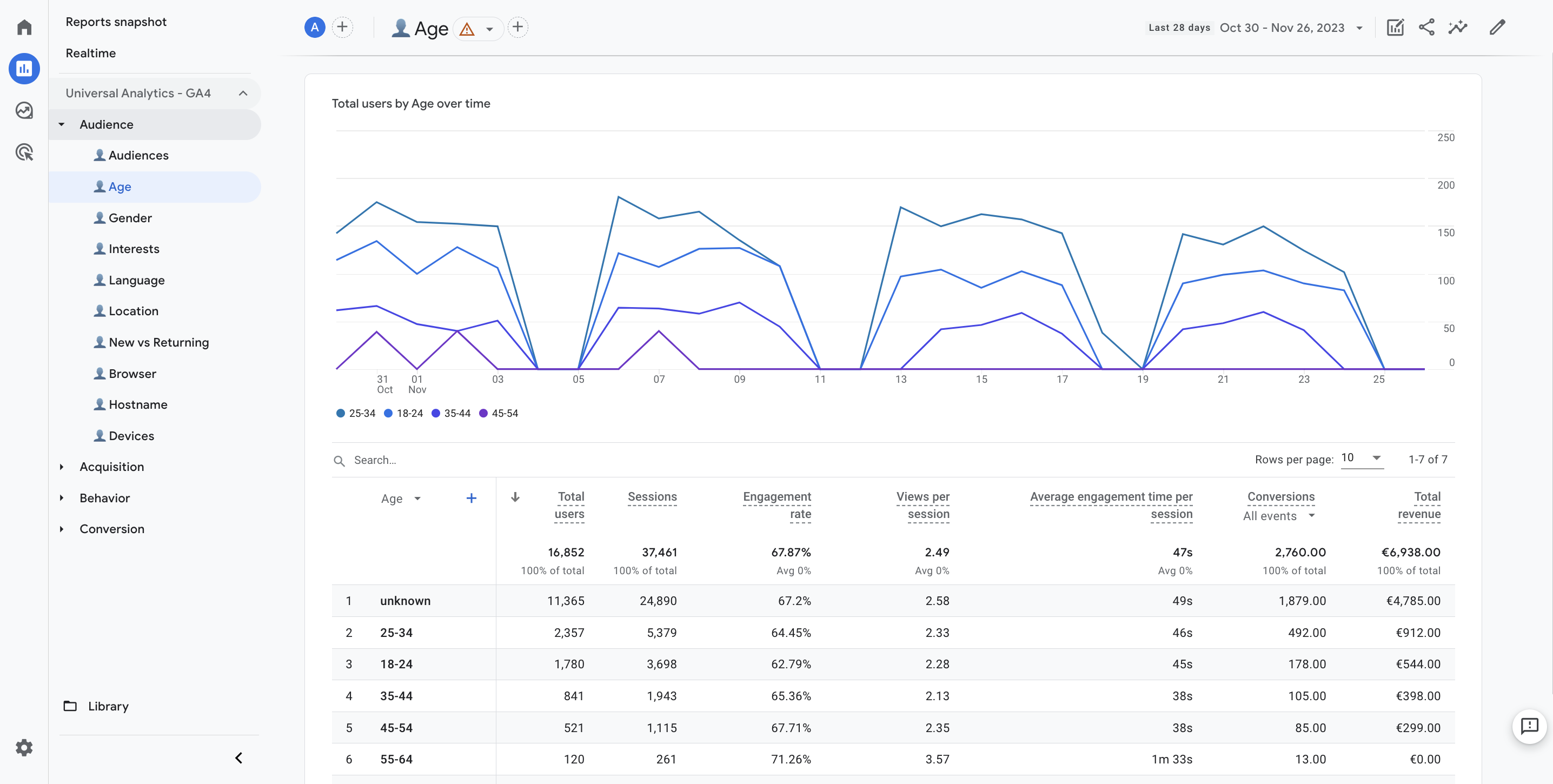Sort by Engagement rate column

[777, 505]
